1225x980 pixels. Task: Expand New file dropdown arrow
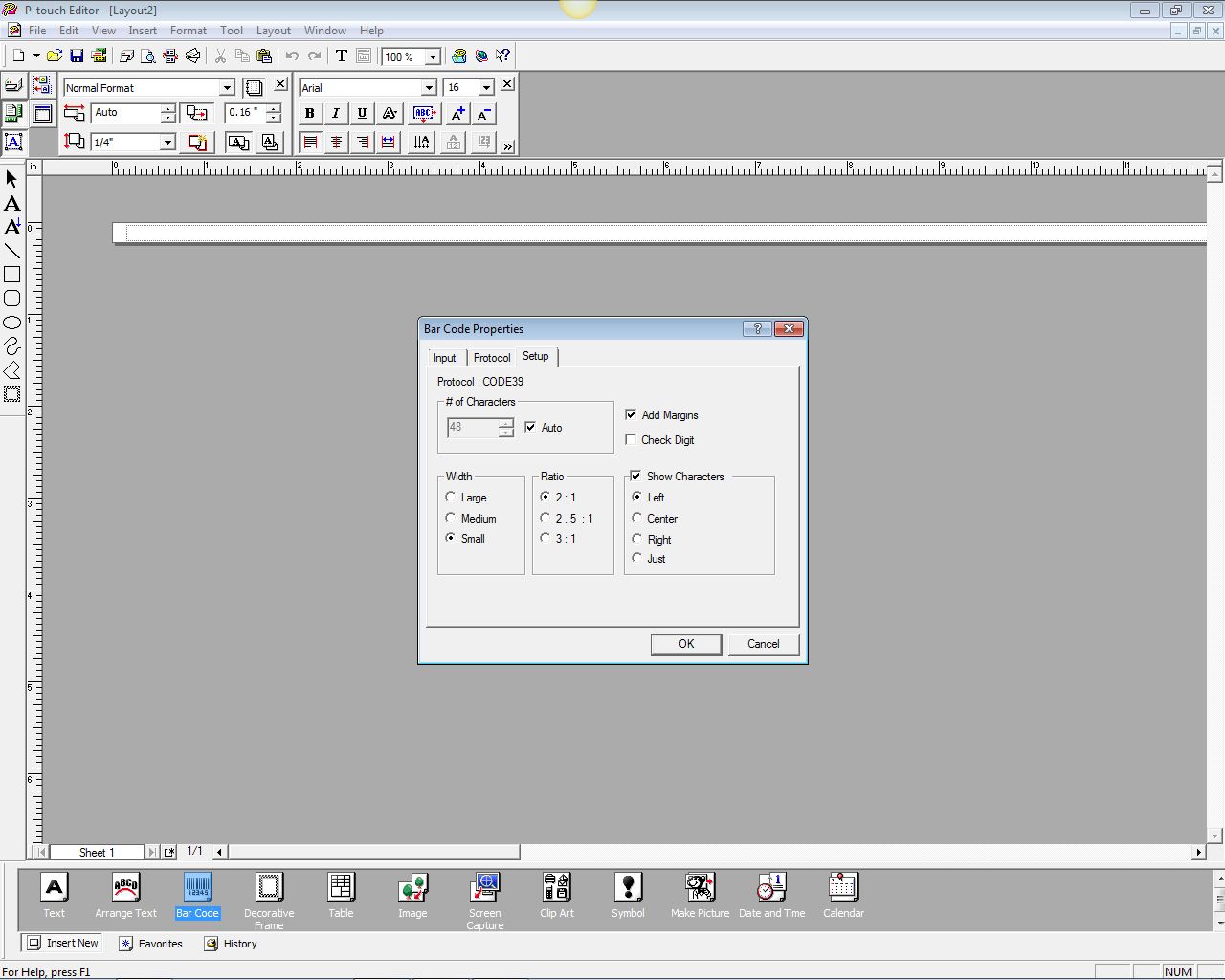[36, 56]
